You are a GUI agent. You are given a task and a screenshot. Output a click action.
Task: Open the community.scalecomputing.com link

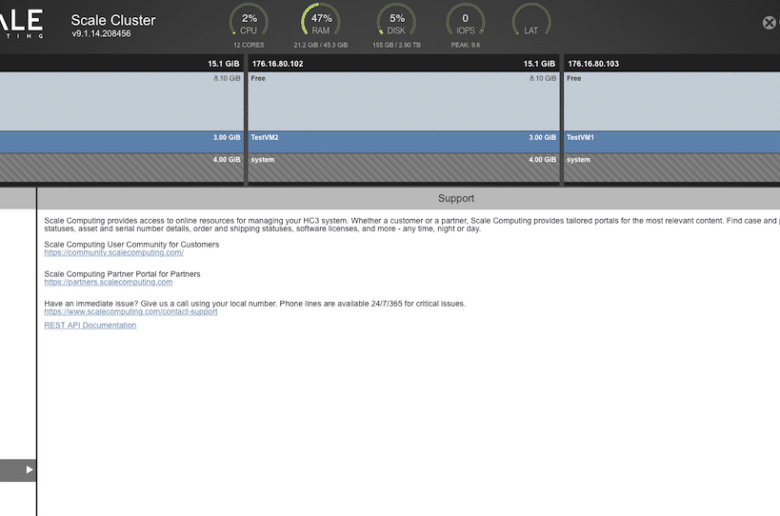click(113, 253)
